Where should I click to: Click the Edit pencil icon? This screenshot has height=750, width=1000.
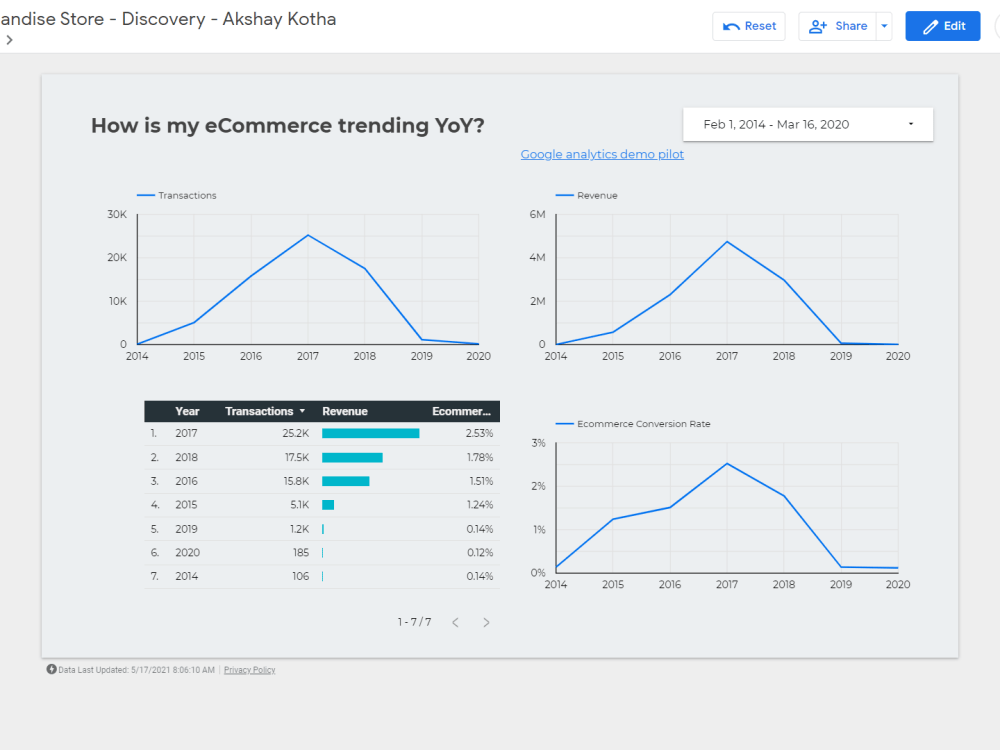928,25
